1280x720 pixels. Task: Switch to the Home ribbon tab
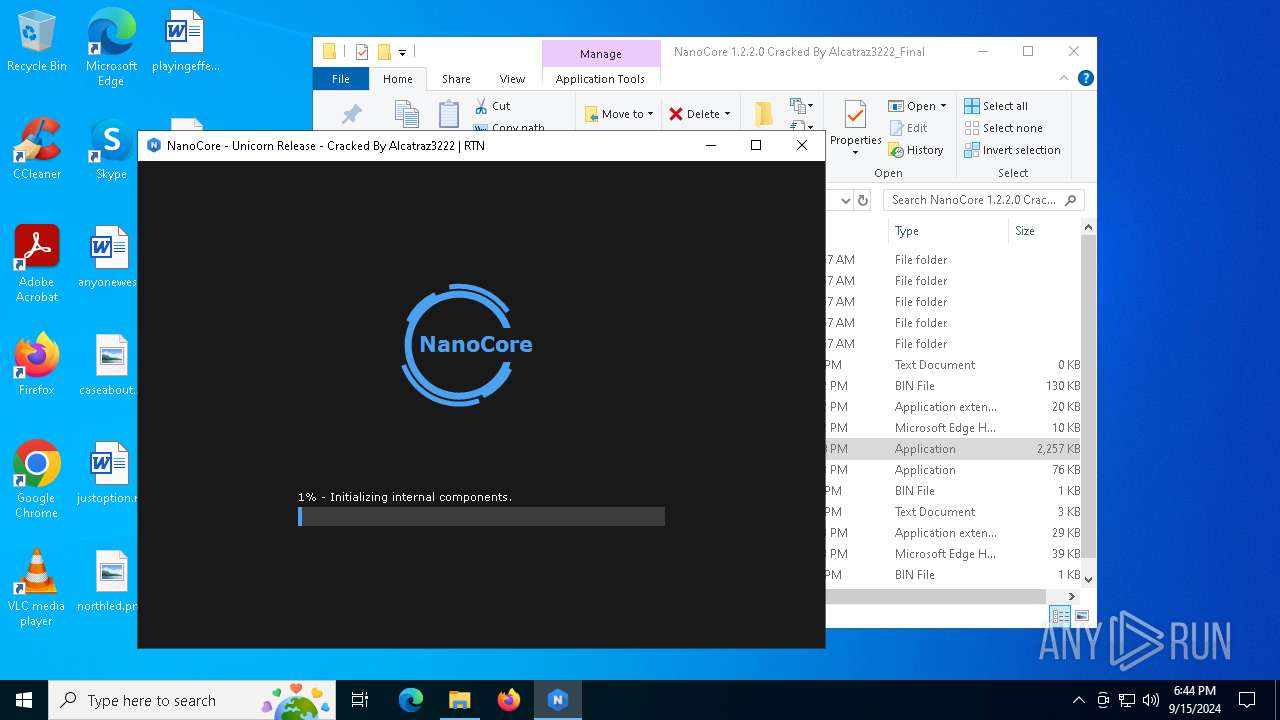tap(398, 79)
